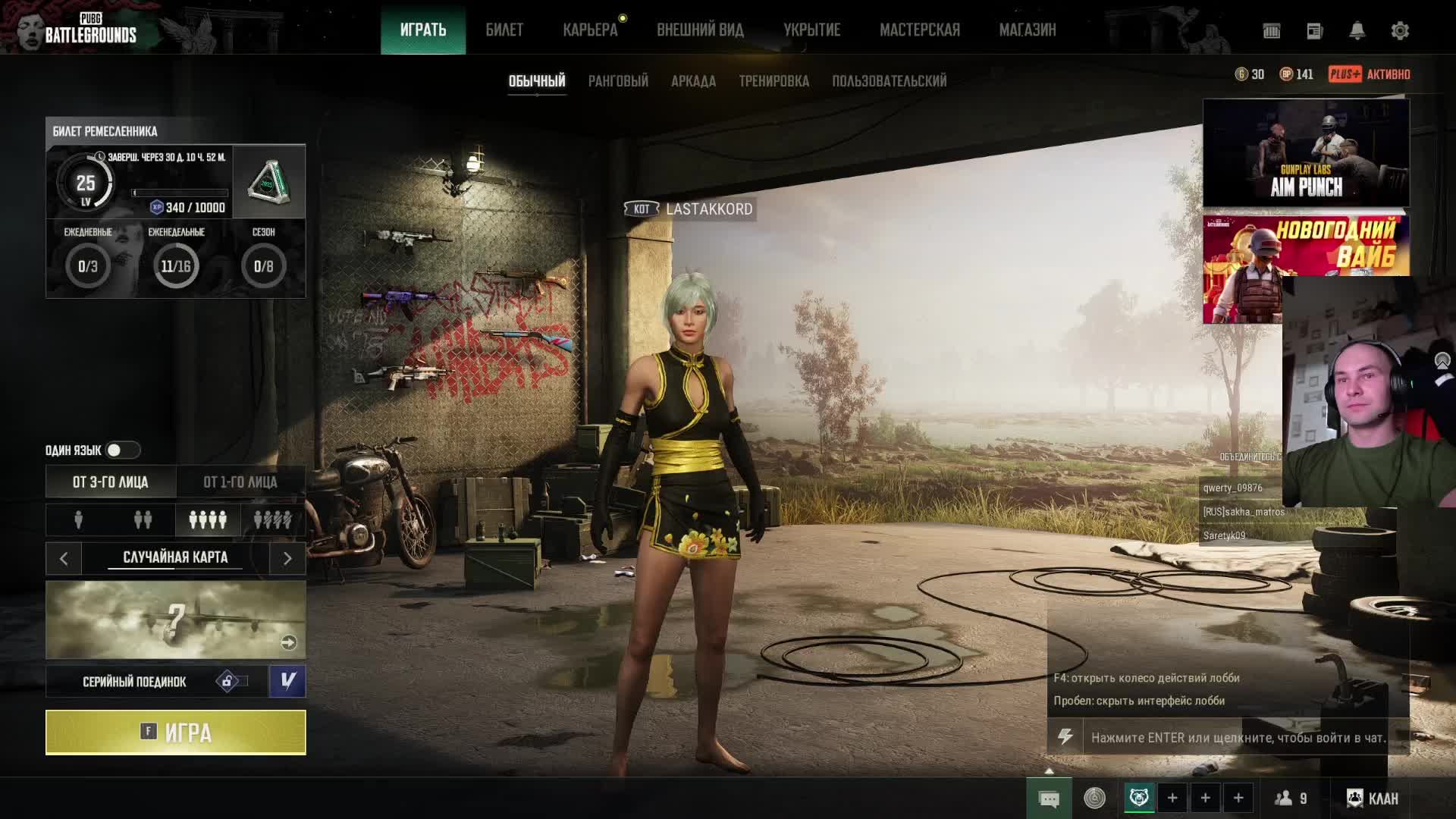Select player [RUS]sakha_matros in the list
Screen dimensions: 1456x819
pos(1244,512)
